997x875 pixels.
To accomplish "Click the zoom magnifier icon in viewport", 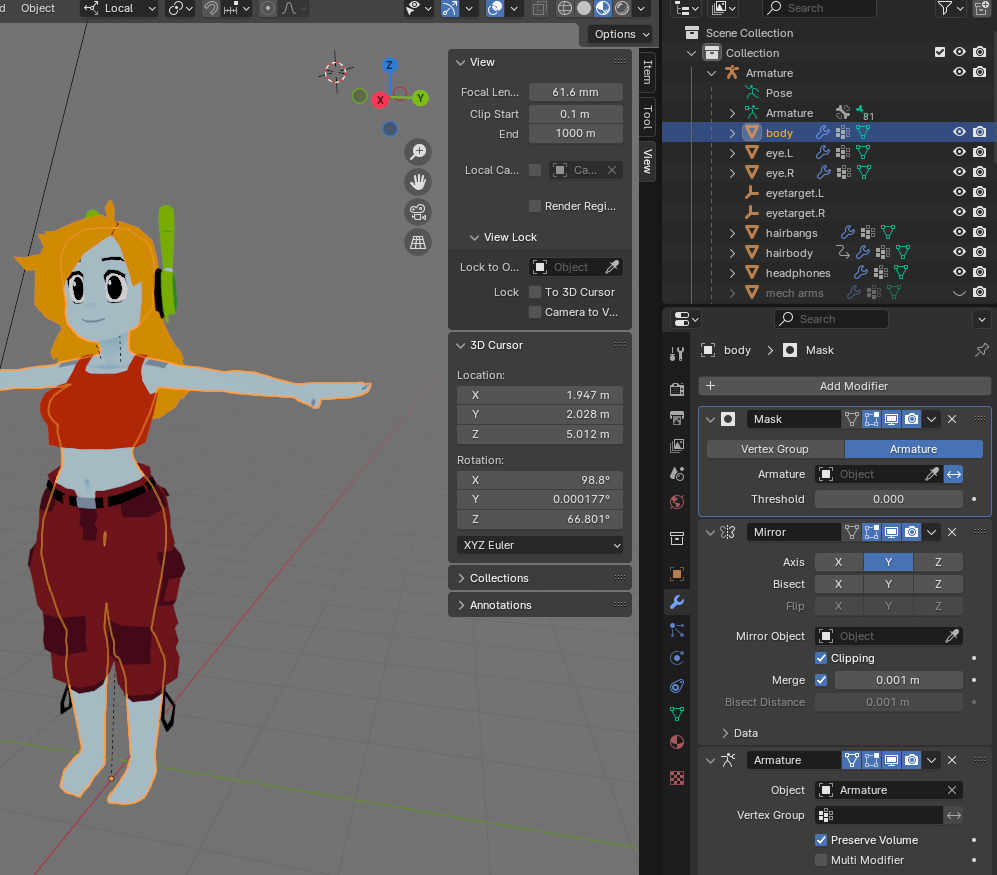I will point(418,152).
